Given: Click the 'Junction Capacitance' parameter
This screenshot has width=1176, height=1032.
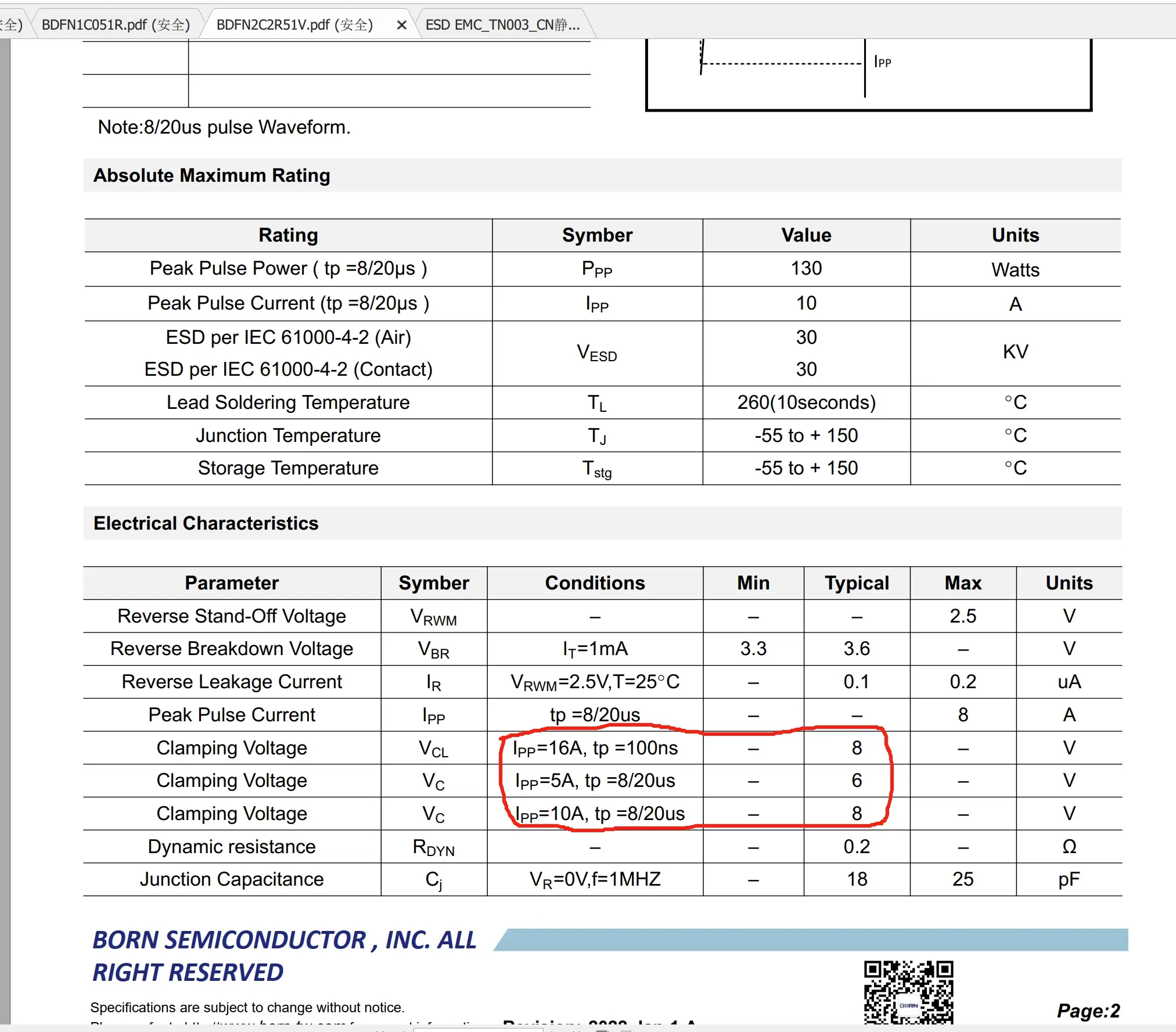Looking at the screenshot, I should [232, 879].
